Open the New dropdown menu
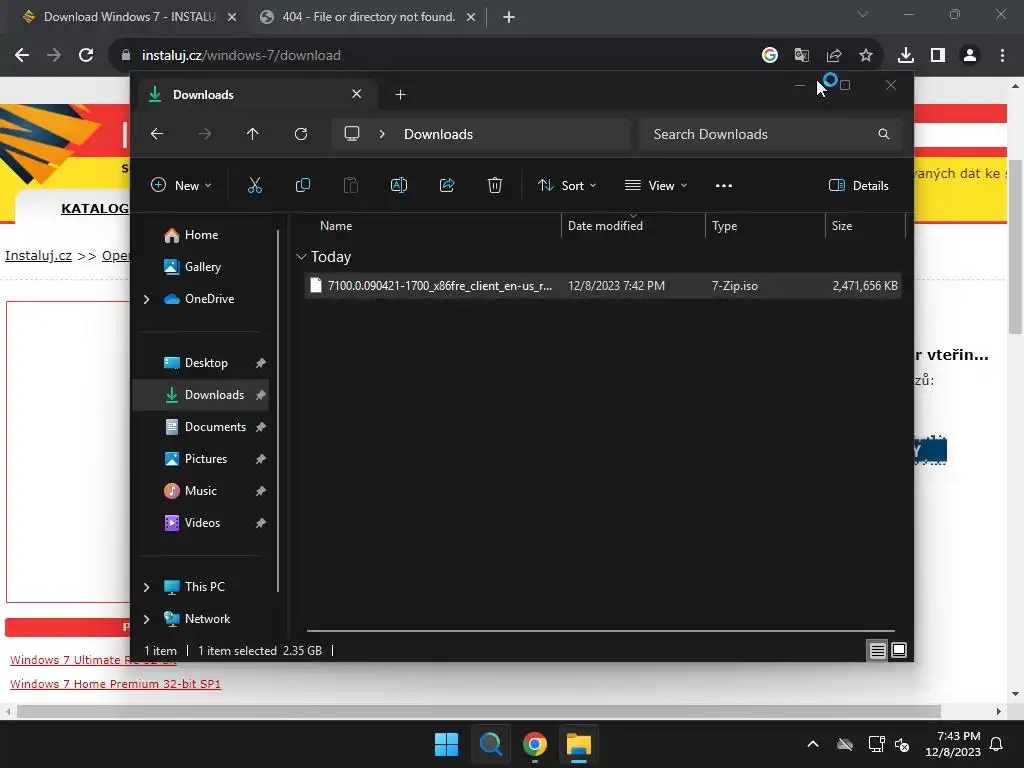This screenshot has height=768, width=1024. click(x=181, y=185)
